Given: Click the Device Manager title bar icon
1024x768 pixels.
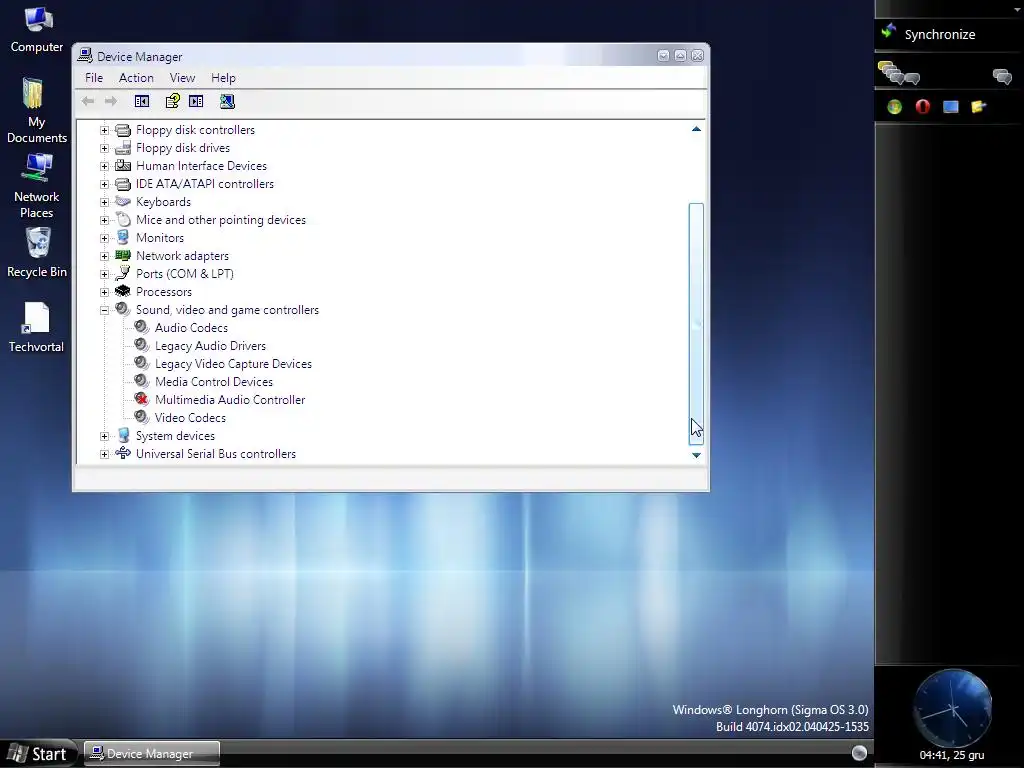Looking at the screenshot, I should (x=85, y=56).
